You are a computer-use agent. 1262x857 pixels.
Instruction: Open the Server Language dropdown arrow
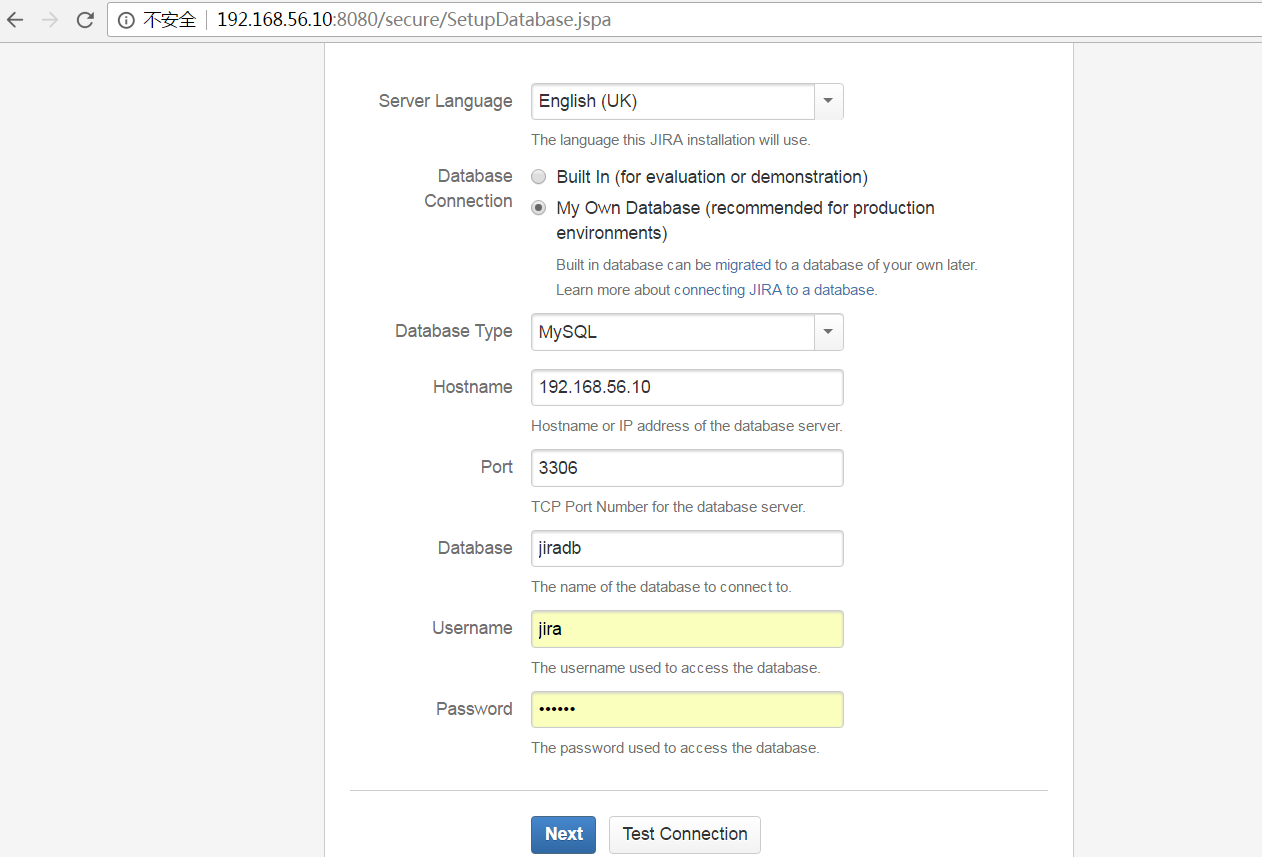pyautogui.click(x=828, y=101)
